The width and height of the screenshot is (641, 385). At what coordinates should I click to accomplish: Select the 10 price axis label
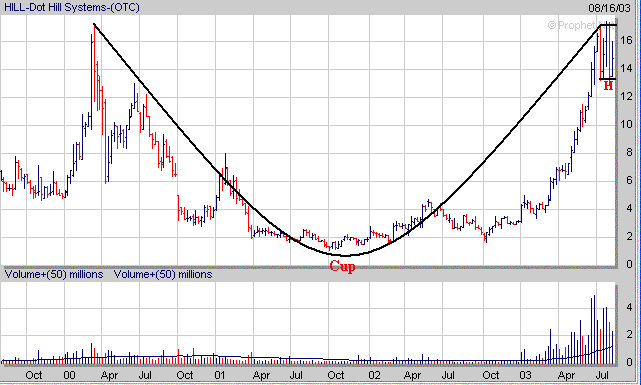coord(626,124)
